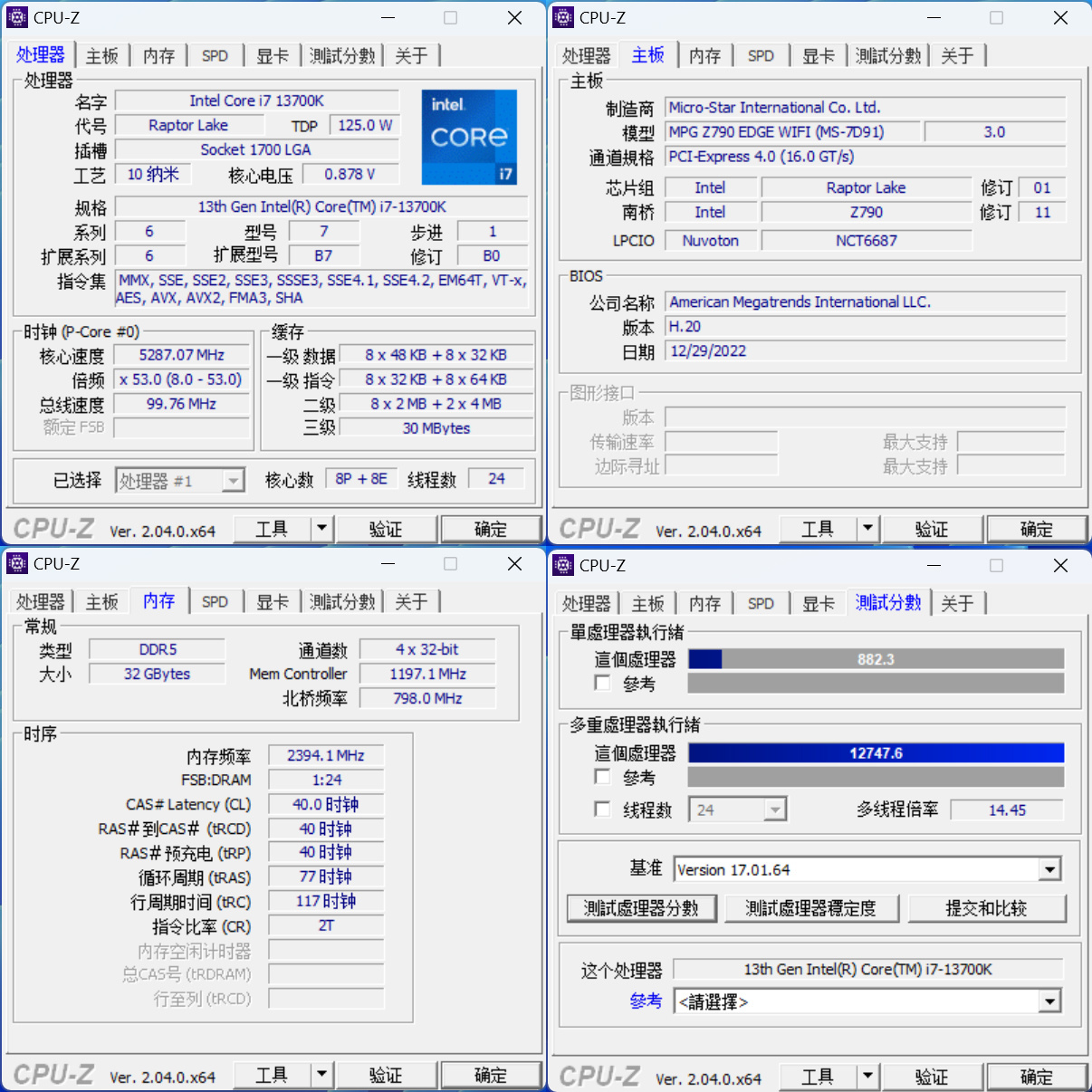Click 验证 button in processor window

pos(386,529)
